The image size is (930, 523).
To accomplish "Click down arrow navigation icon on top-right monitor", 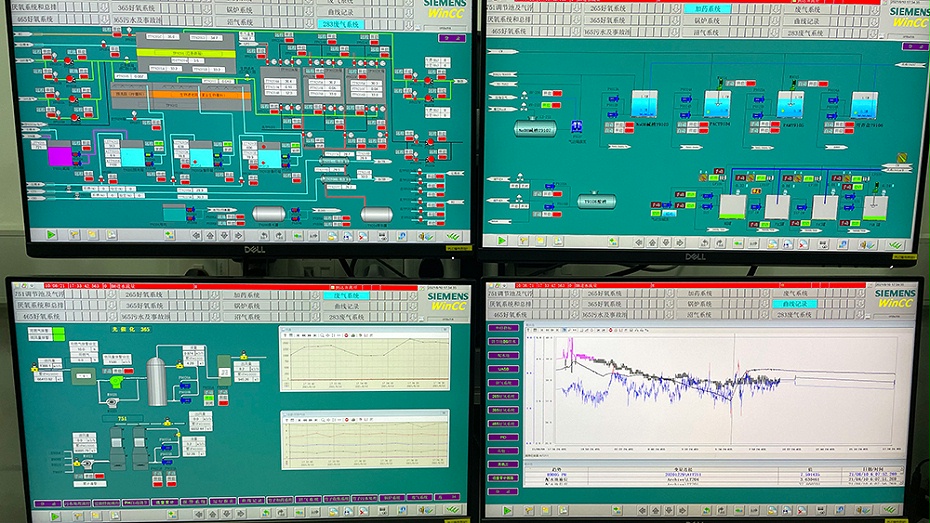I will (667, 243).
